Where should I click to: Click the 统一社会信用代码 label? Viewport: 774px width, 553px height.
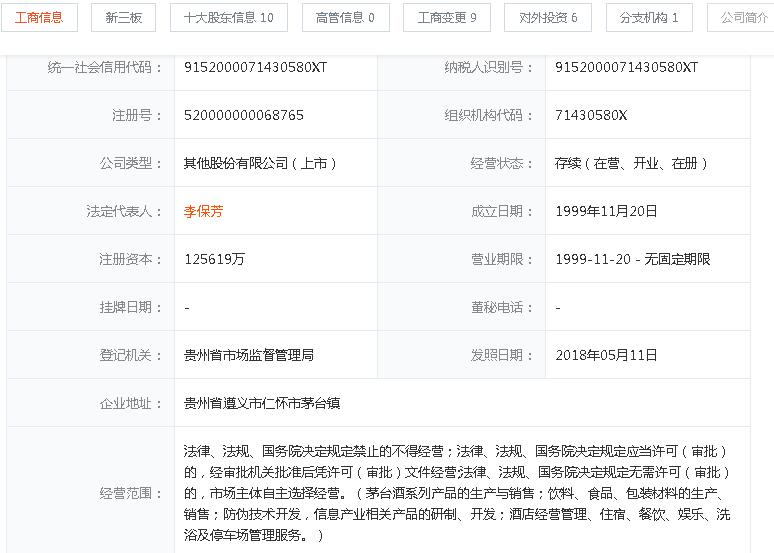point(105,67)
